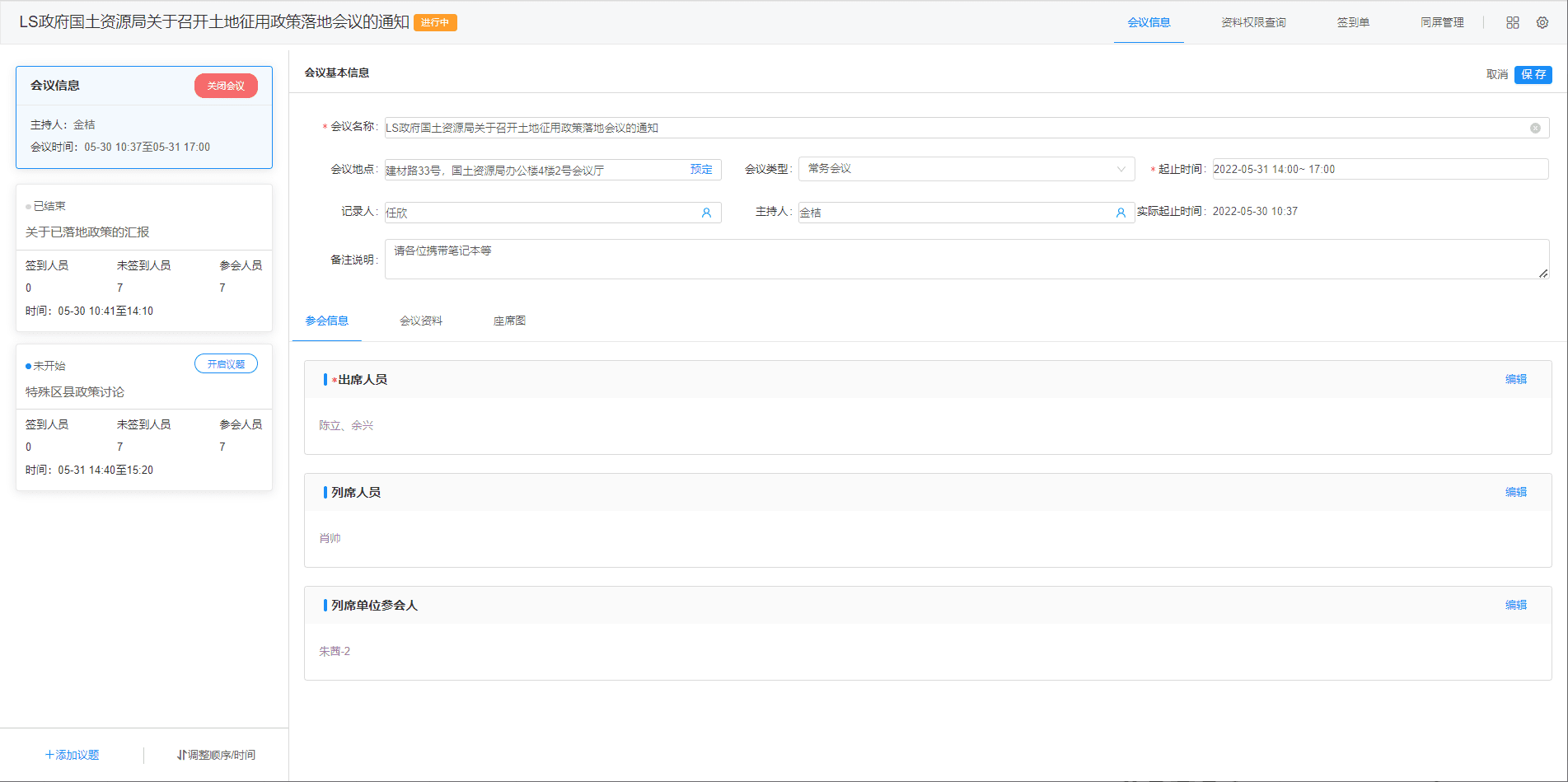
Task: Click 会议时间 text in 会议信息 card
Action: pos(120,148)
